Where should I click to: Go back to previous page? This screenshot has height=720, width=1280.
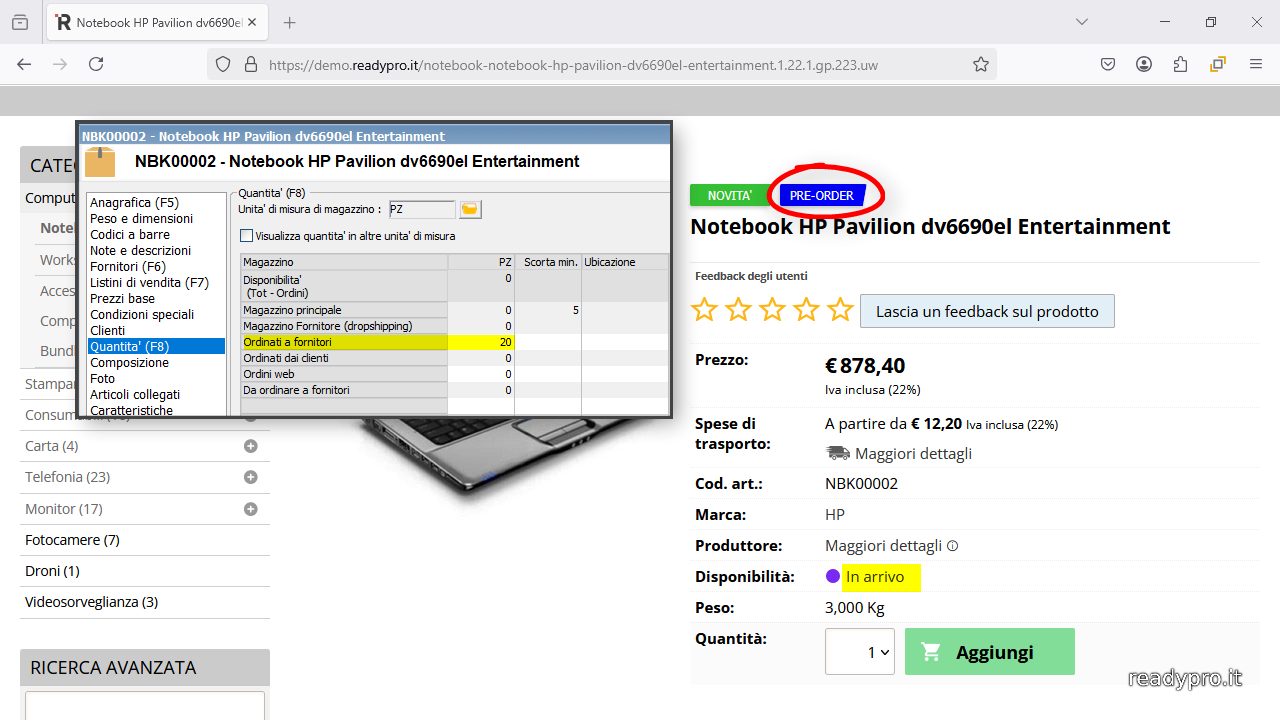tap(24, 64)
